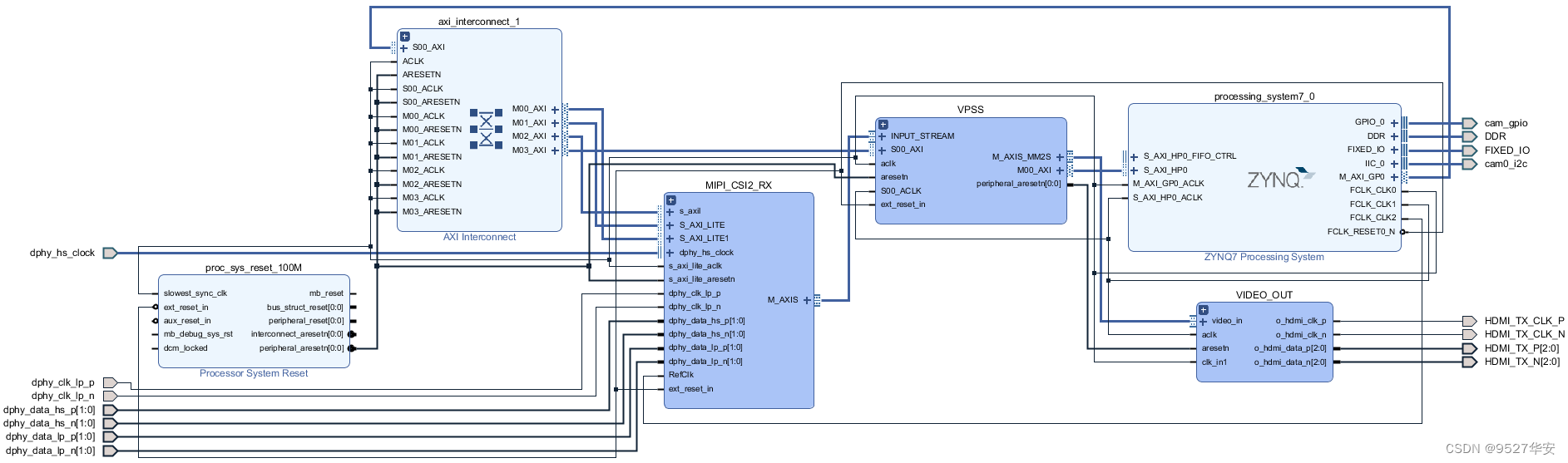Click the Processor System Reset block label
1568x463 pixels.
254,373
